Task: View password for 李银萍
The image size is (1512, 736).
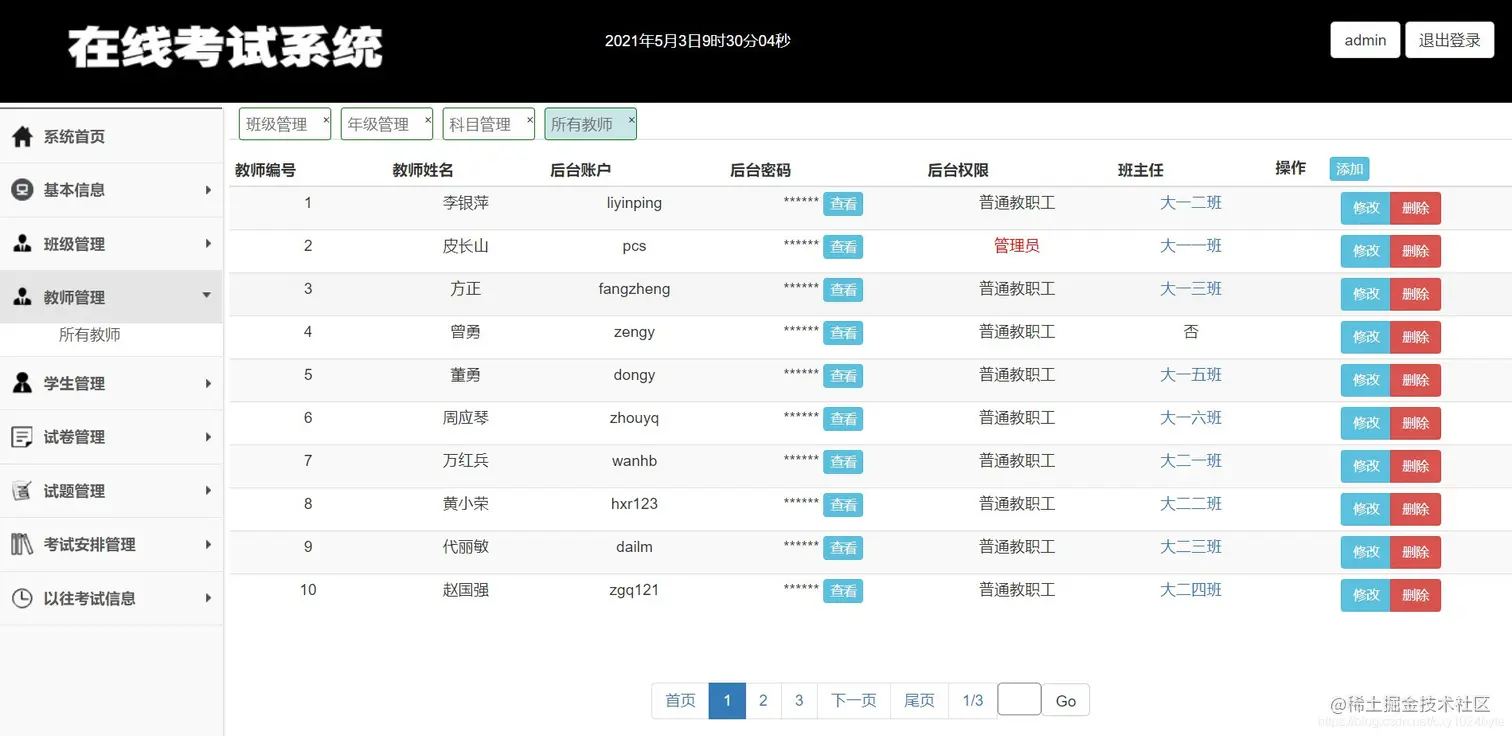Action: (x=843, y=204)
